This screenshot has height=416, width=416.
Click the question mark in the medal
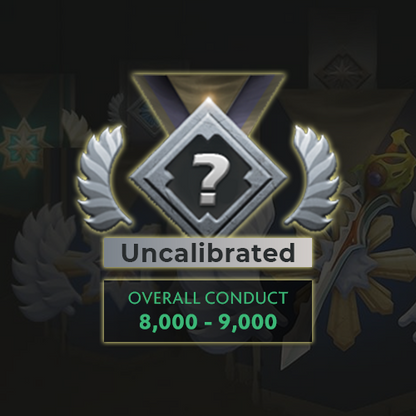pyautogui.click(x=209, y=178)
